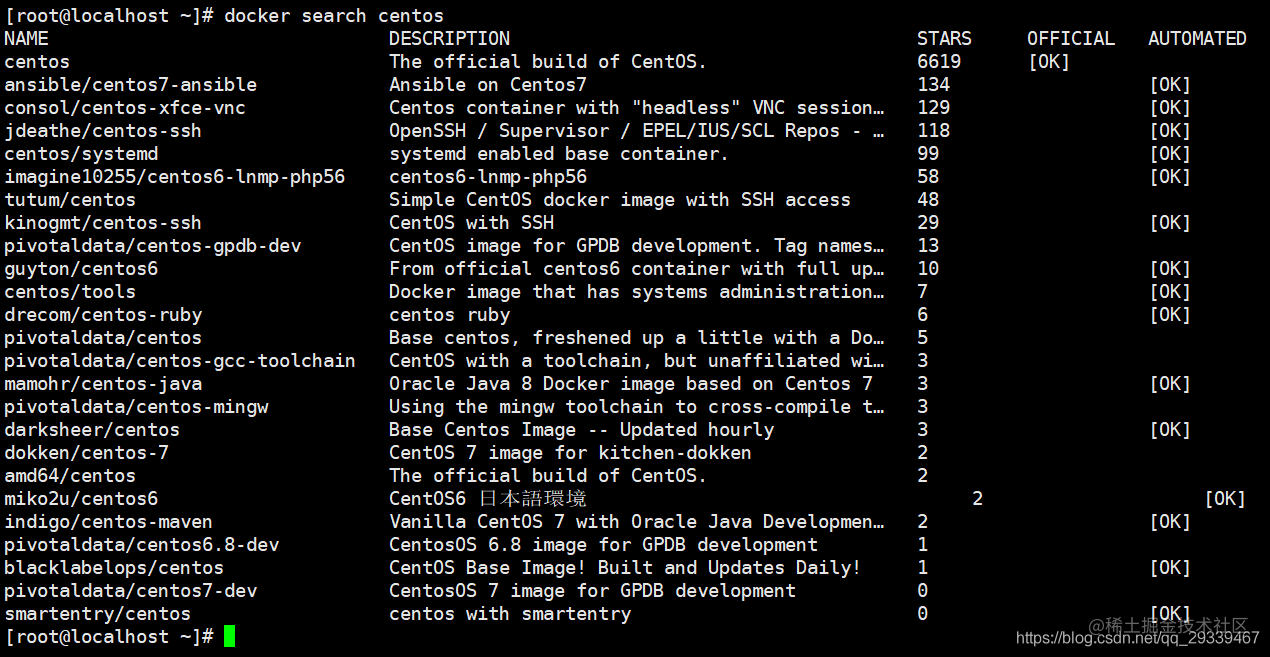Click the star count 6619
1270x657 pixels.
939,62
